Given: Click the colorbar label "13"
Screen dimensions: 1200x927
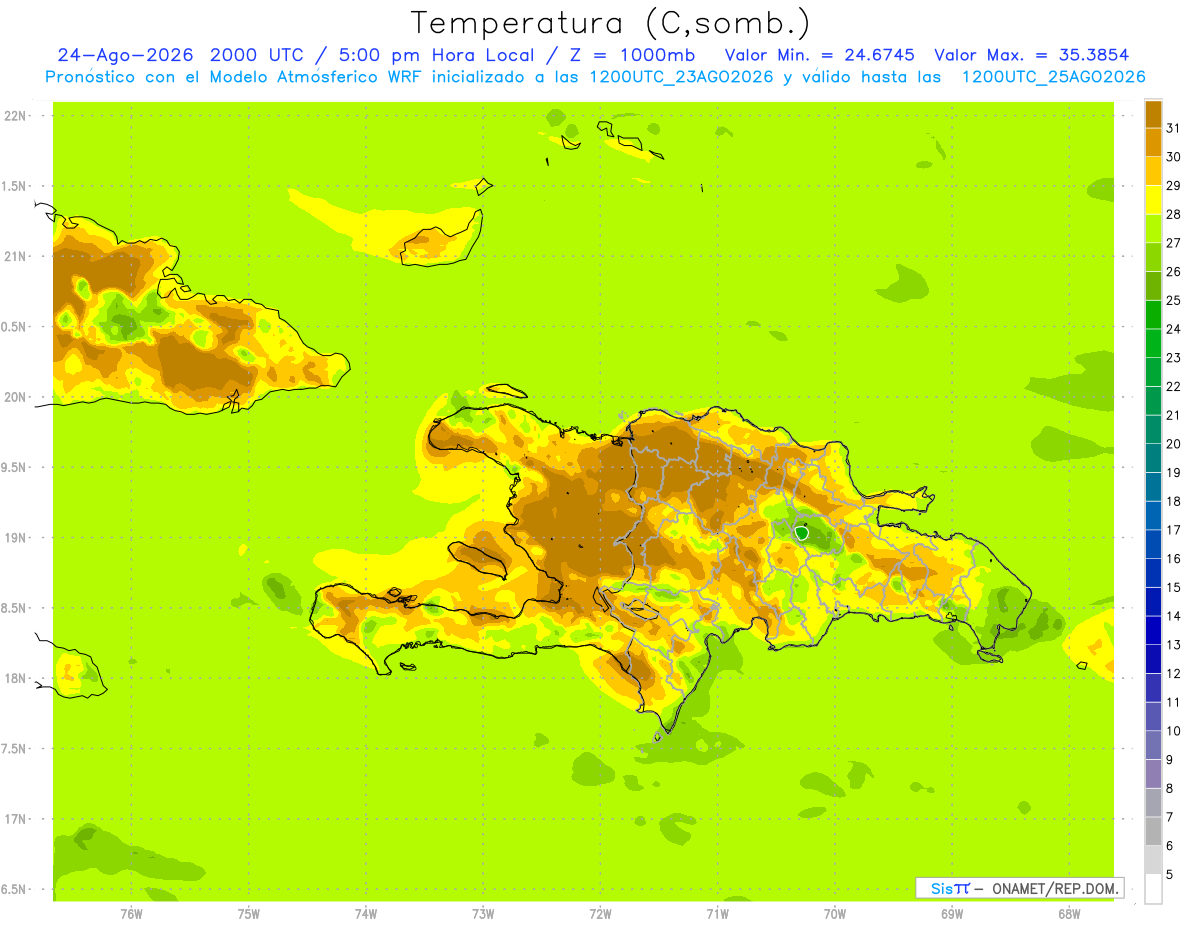Looking at the screenshot, I should click(x=1174, y=645).
